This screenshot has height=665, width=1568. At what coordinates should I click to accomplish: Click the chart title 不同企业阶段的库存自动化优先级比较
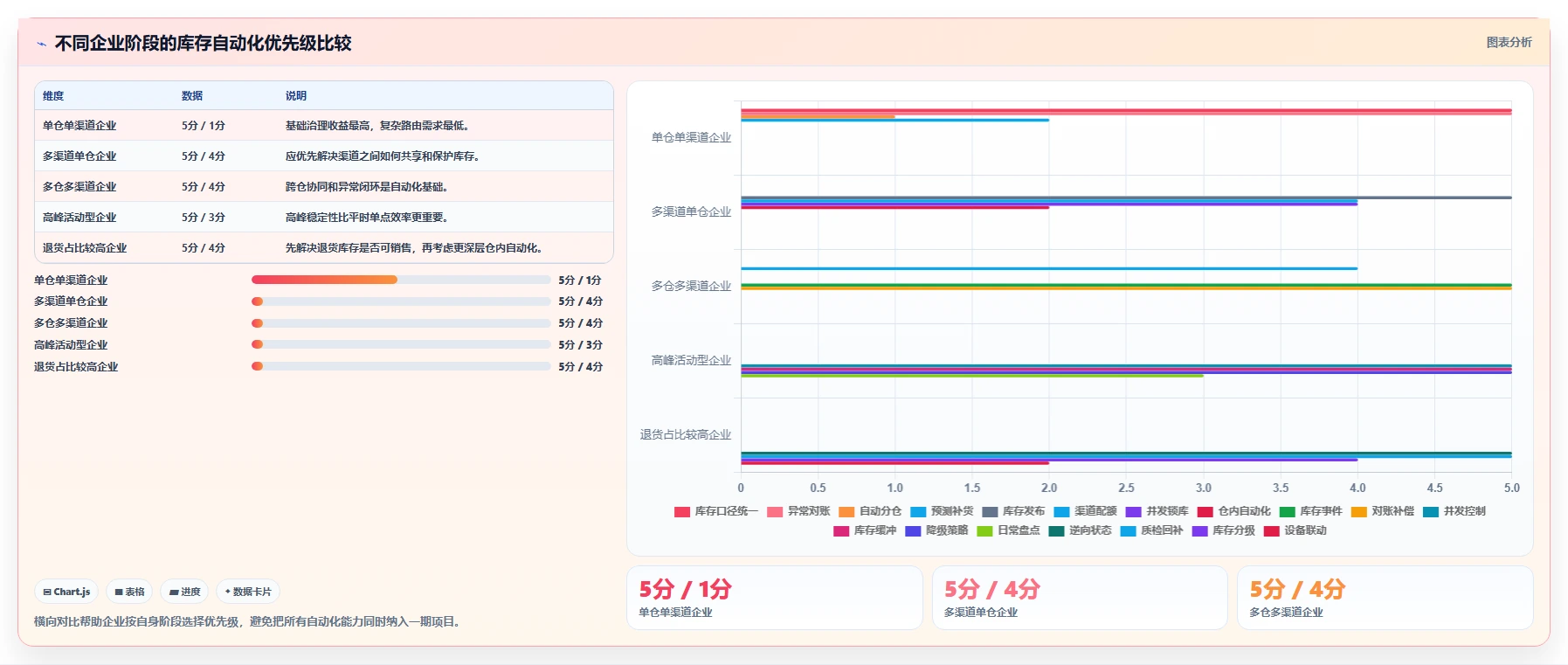tap(204, 44)
